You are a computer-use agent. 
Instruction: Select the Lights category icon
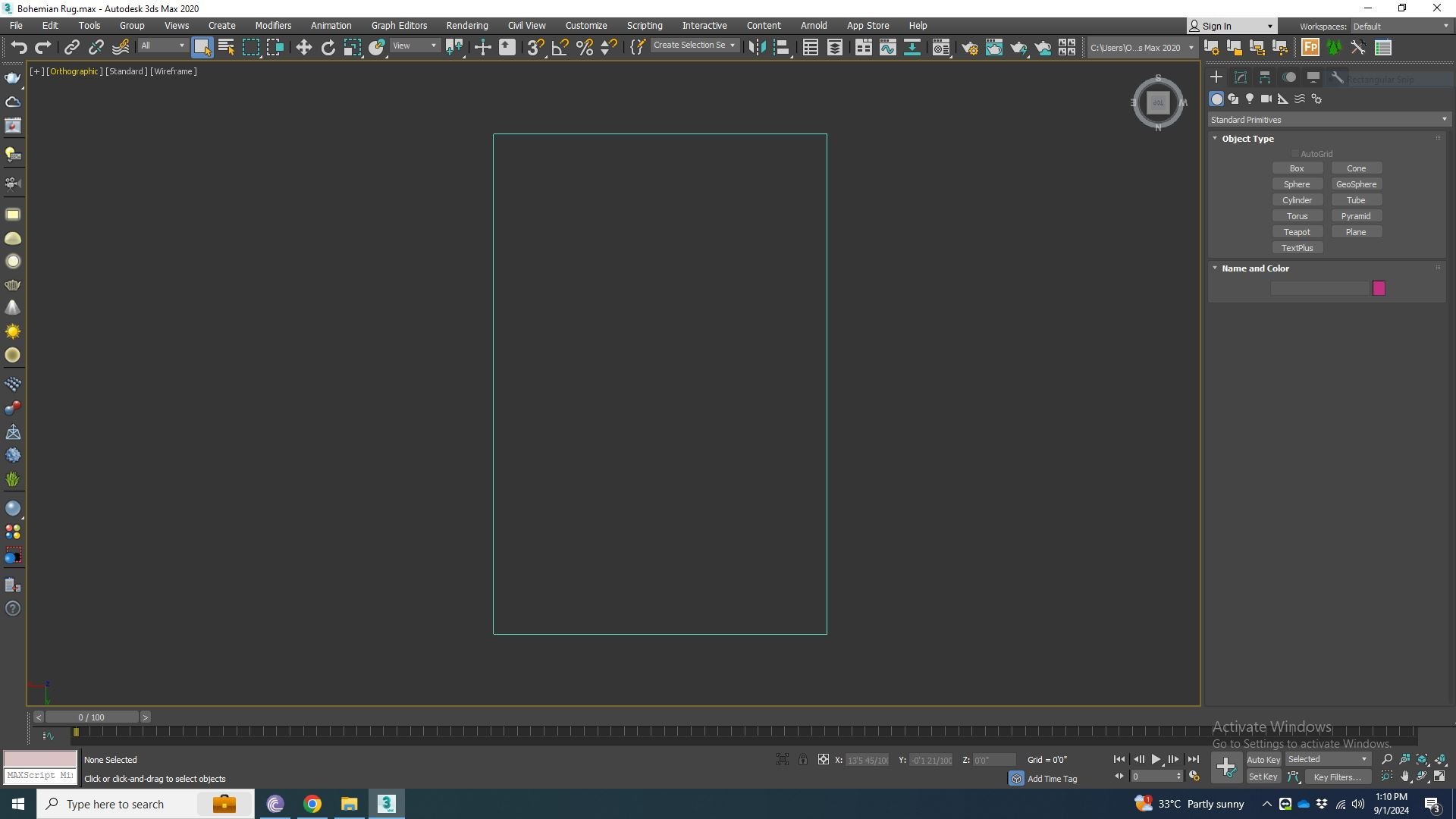[x=1250, y=99]
